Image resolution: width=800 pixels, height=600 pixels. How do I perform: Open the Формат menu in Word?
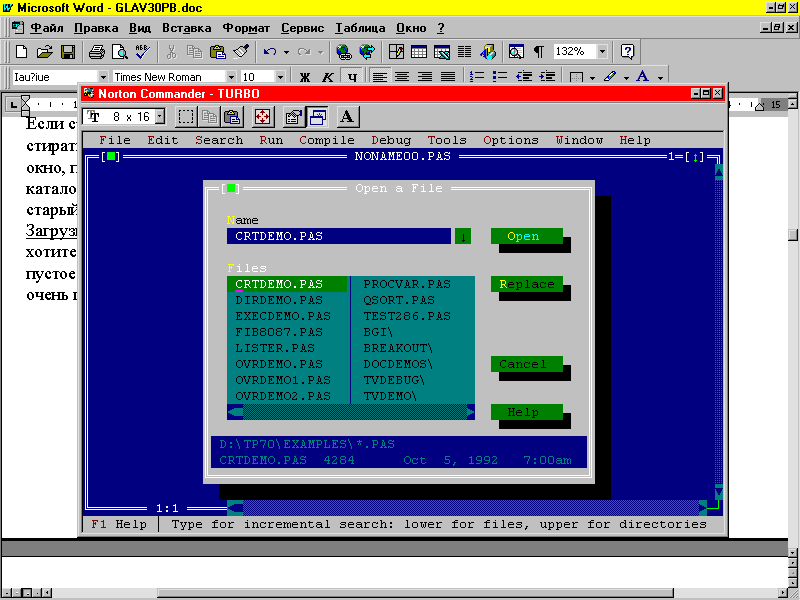246,28
